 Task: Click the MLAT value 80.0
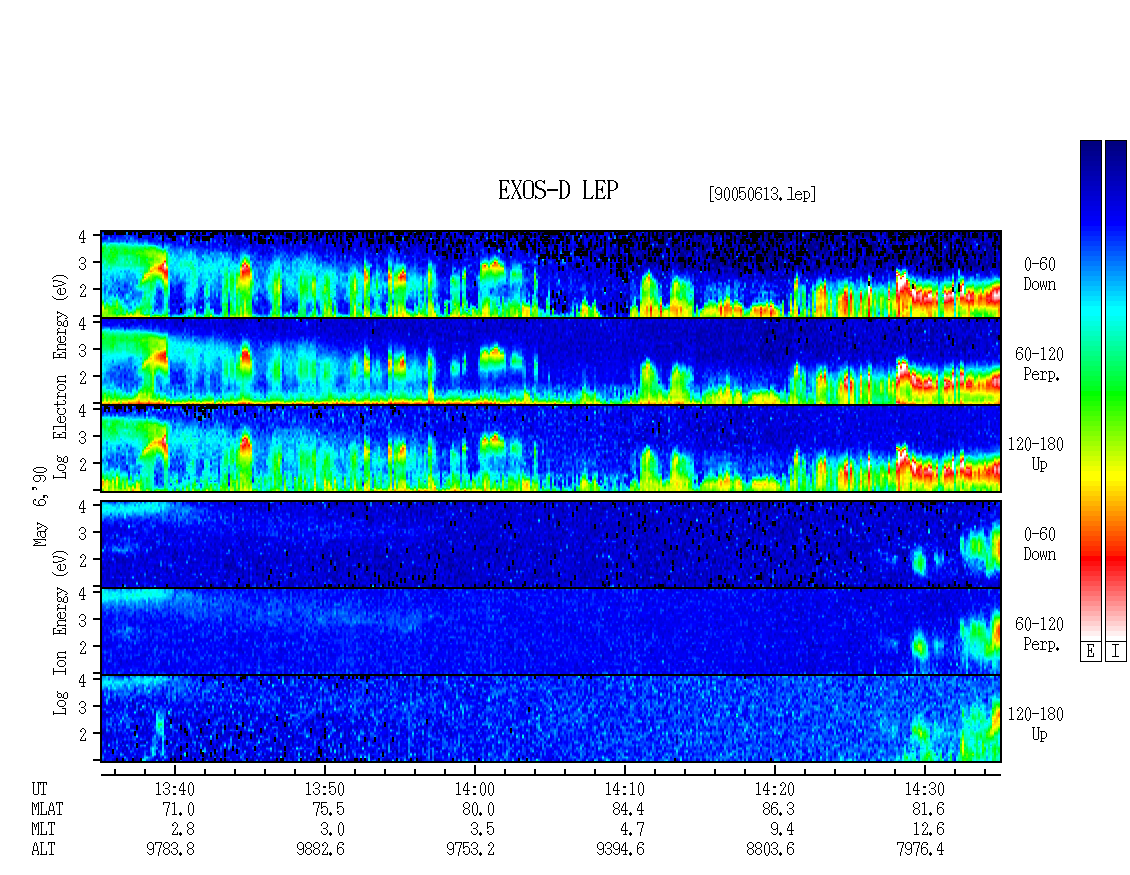tap(479, 809)
